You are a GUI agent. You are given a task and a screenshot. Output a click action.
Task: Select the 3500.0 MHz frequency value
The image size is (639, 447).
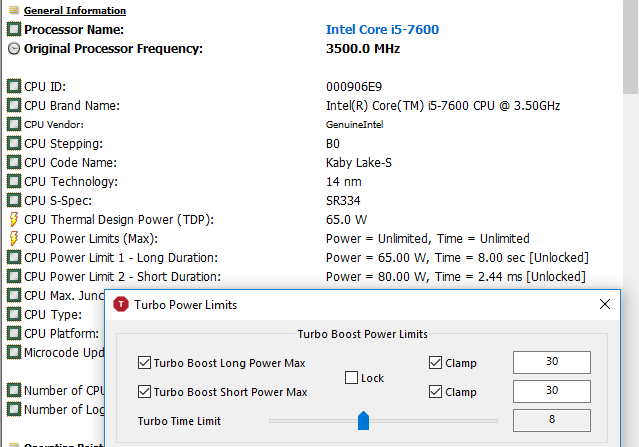click(363, 48)
